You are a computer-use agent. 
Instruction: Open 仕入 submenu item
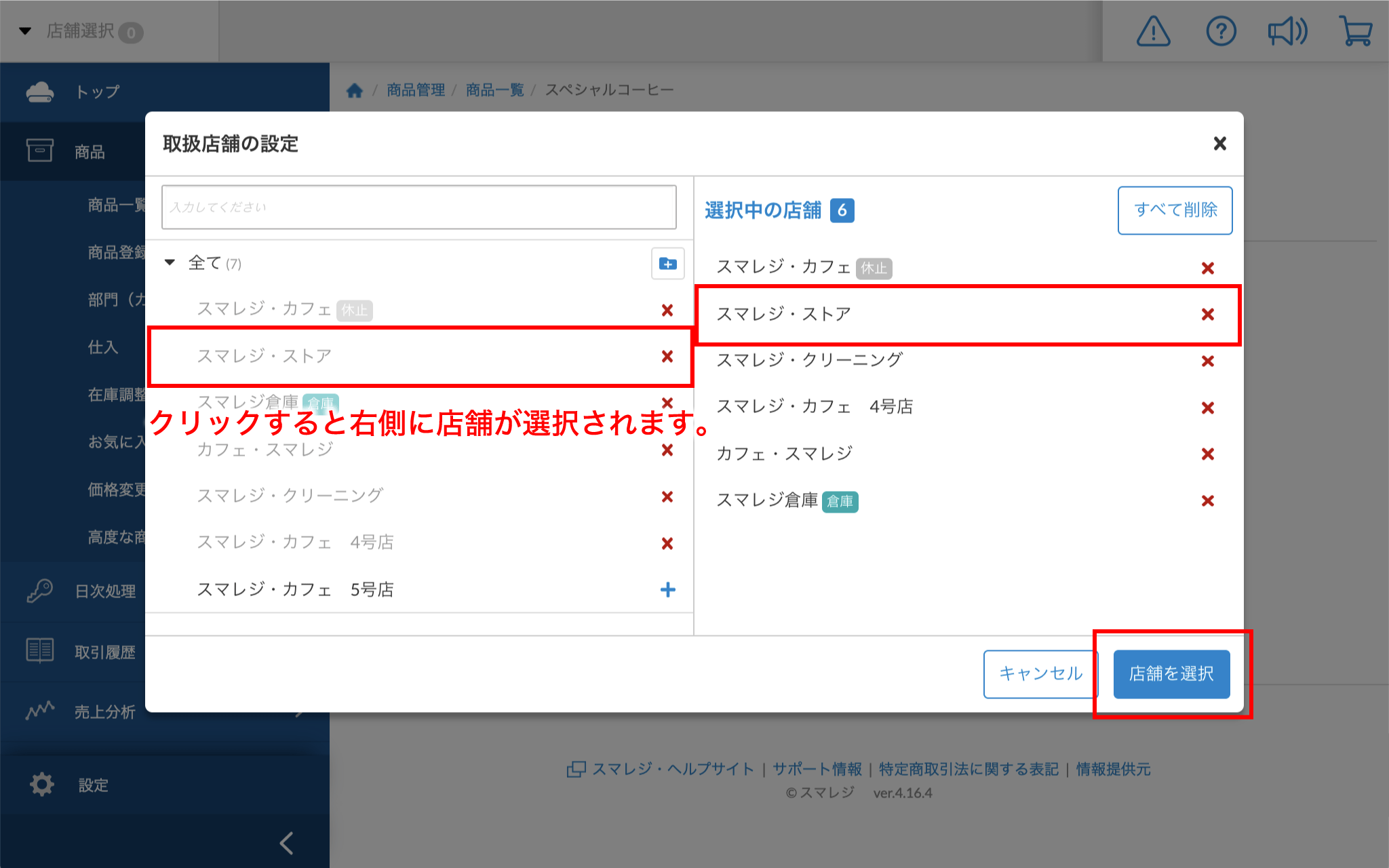click(103, 347)
